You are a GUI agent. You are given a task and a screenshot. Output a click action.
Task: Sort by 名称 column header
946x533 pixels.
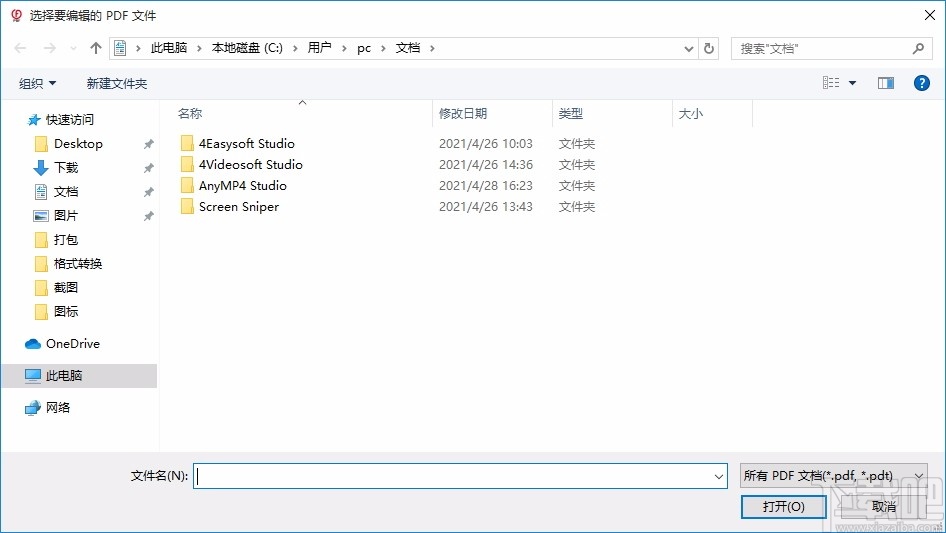point(190,113)
